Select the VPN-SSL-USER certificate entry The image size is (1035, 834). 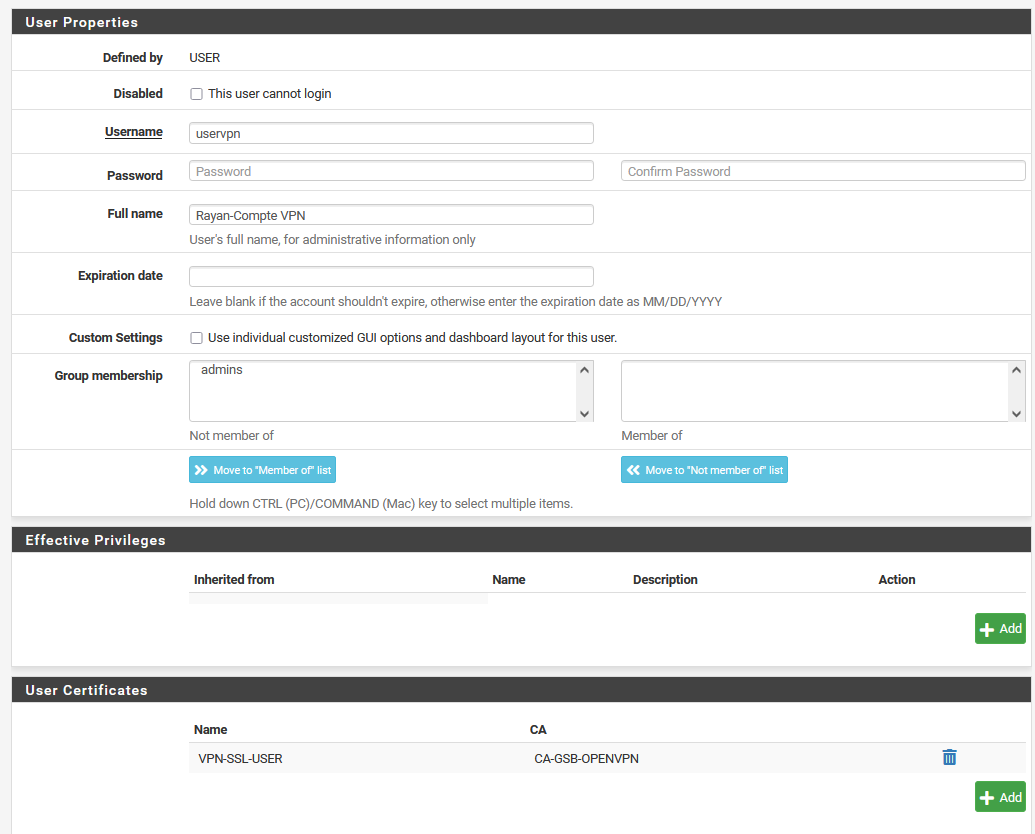240,758
